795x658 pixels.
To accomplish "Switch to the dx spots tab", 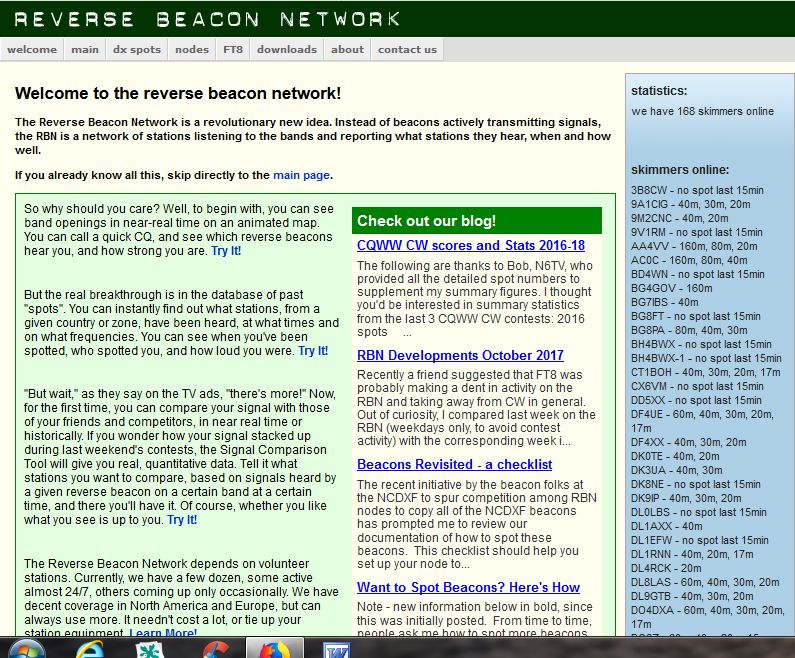I will coord(137,50).
